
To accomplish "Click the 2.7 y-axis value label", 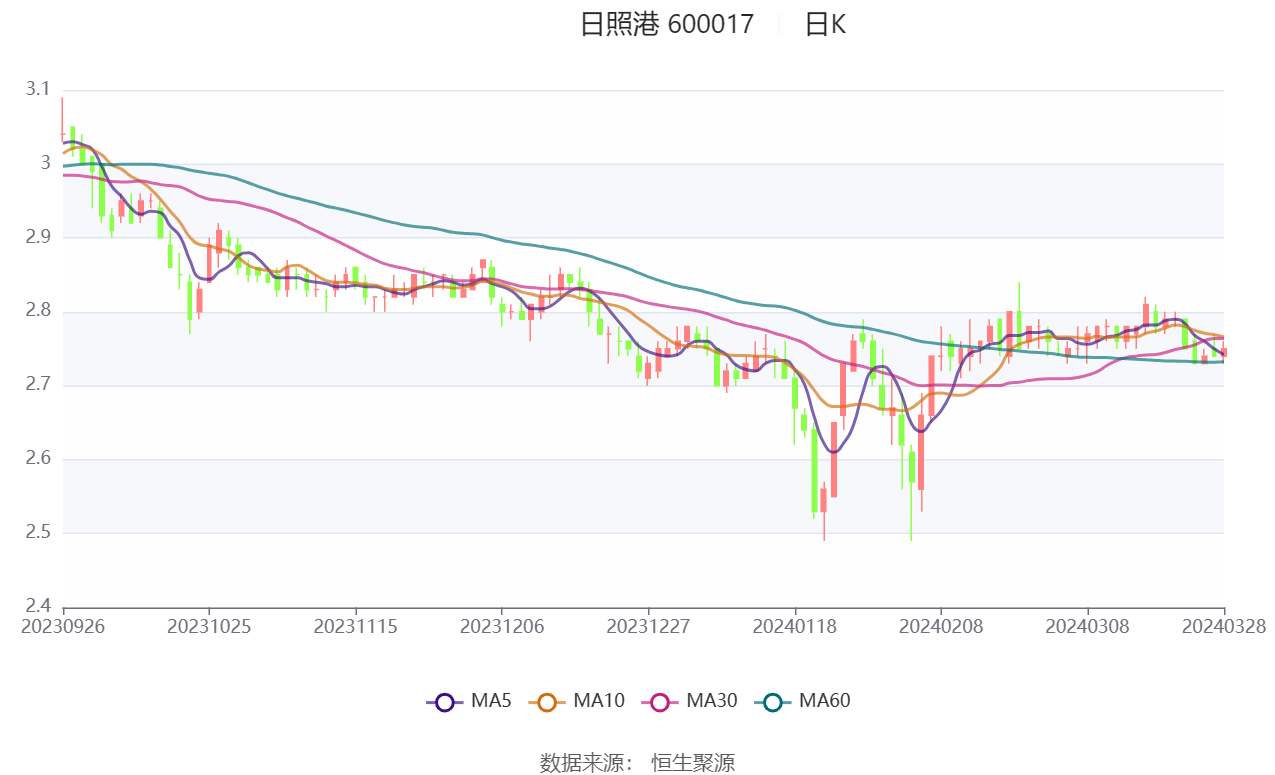I will 37,385.
